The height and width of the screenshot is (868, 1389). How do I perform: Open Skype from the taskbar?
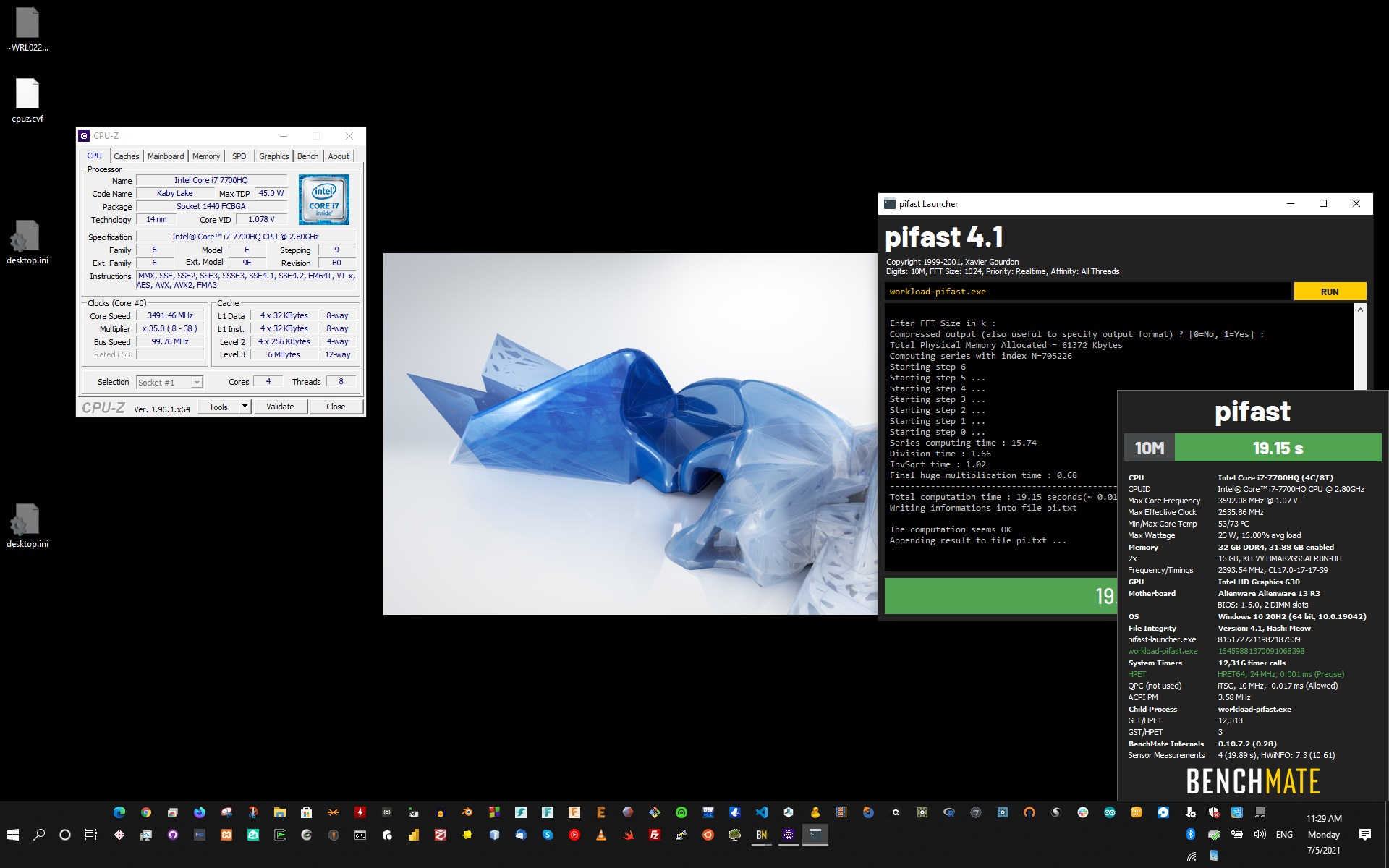[548, 835]
